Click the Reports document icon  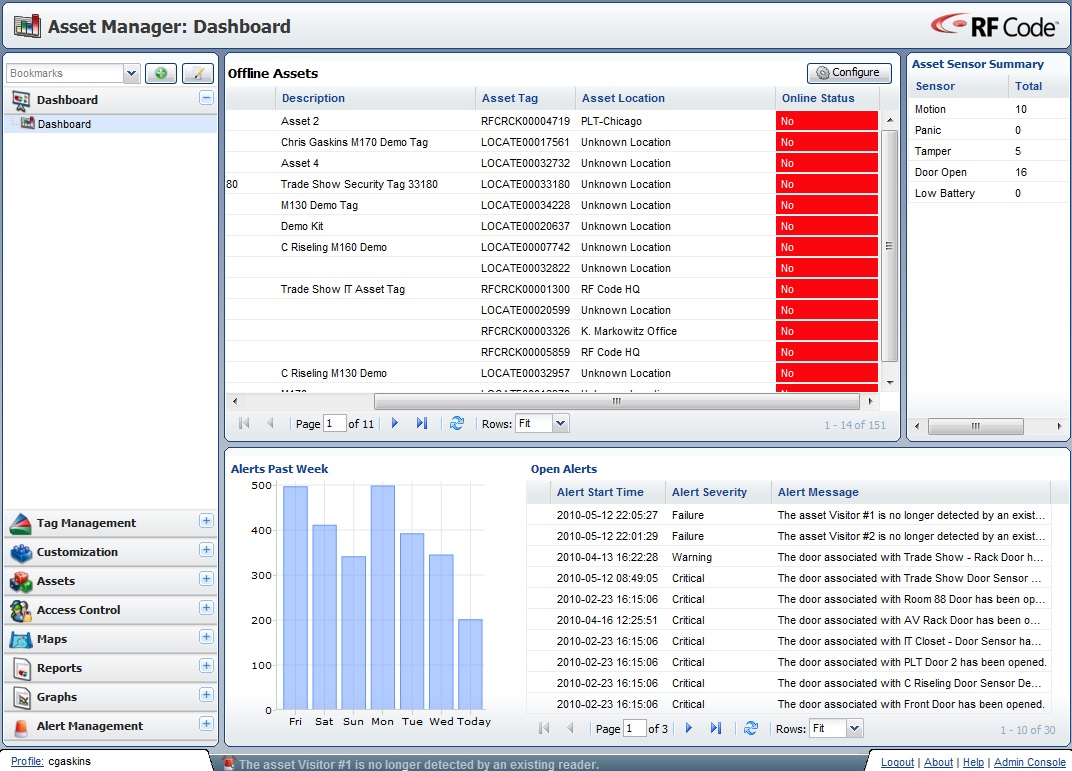coord(22,668)
